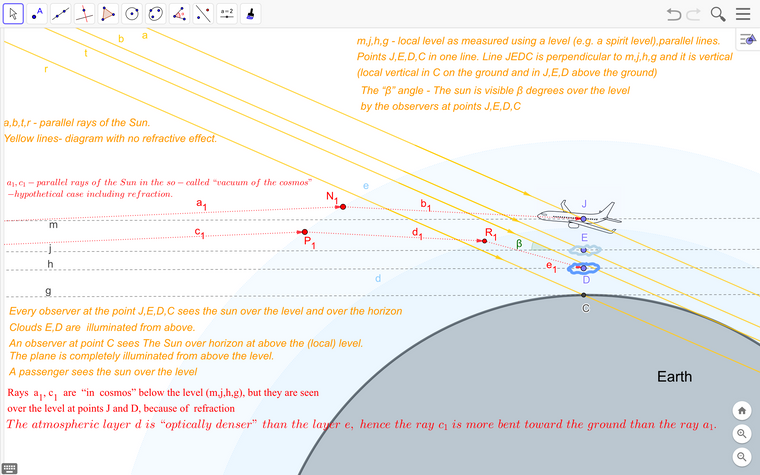Select the Line through two points tool

tap(61, 14)
